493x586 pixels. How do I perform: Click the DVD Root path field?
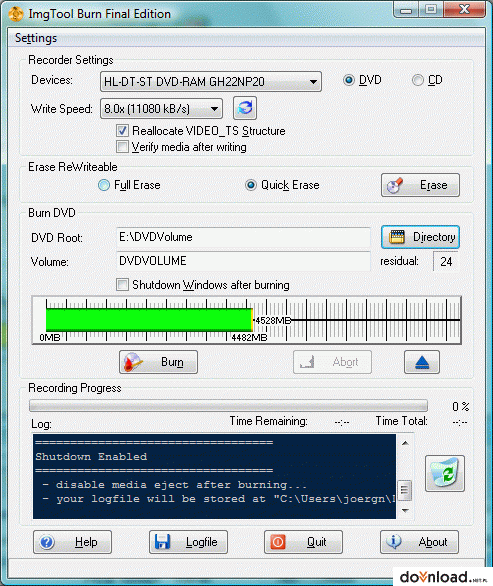pyautogui.click(x=243, y=237)
